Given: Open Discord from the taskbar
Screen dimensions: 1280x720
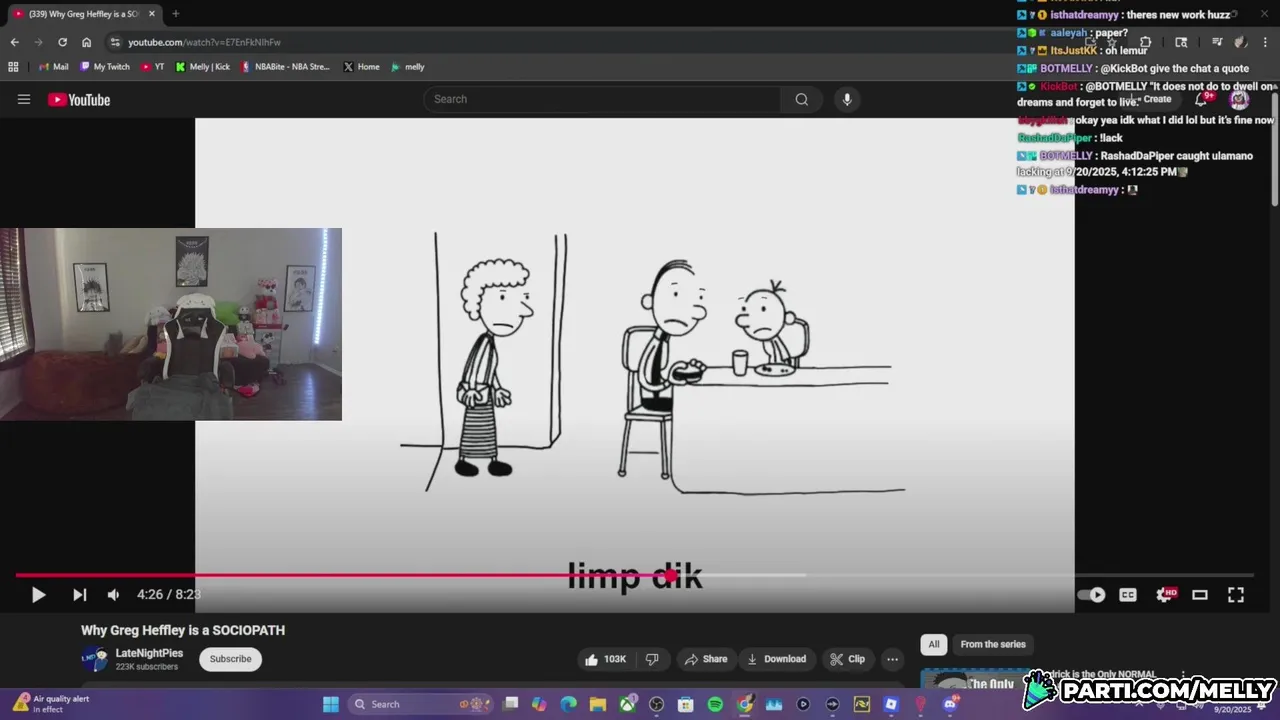Looking at the screenshot, I should click(950, 704).
